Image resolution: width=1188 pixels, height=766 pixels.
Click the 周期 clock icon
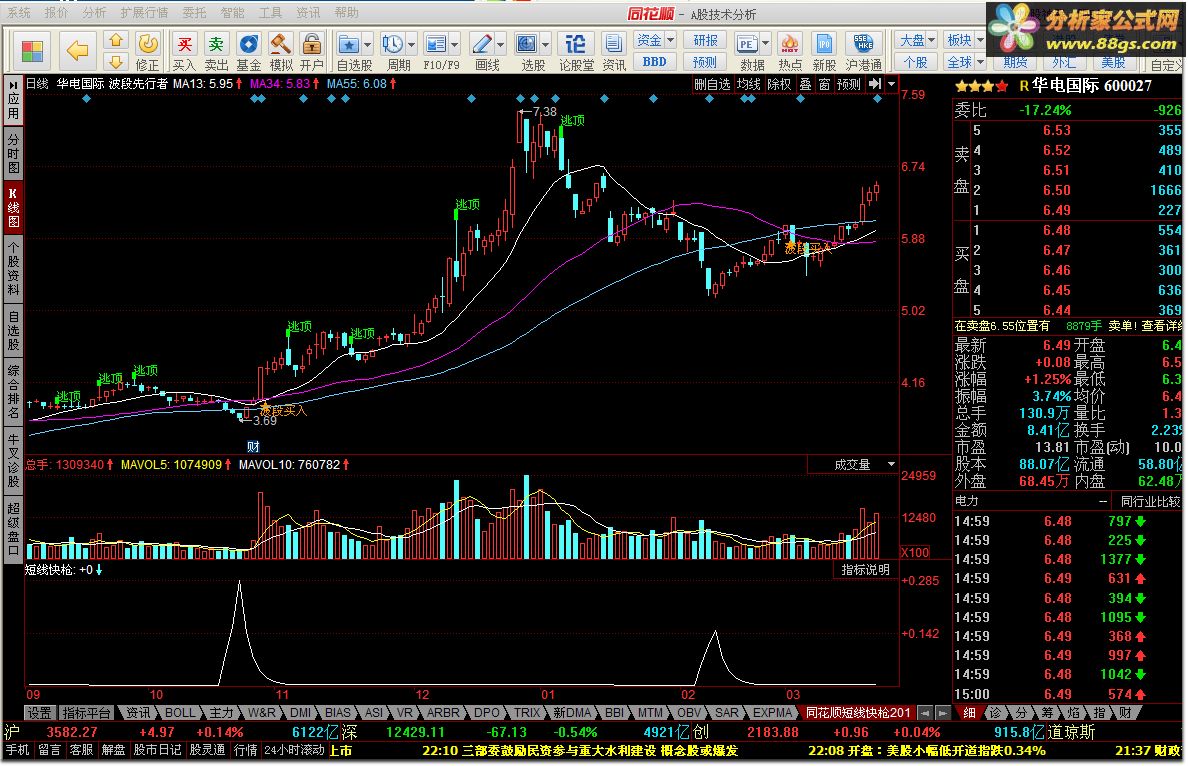[392, 45]
